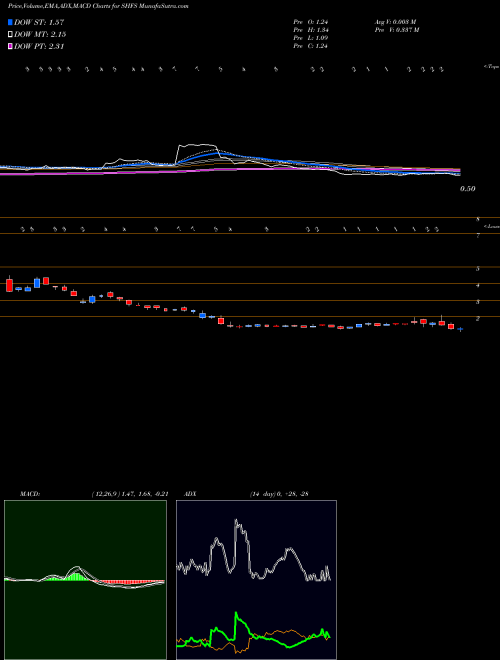Select the 'DOW MT: 2.15' legend label
The image size is (500, 660).
pos(40,34)
